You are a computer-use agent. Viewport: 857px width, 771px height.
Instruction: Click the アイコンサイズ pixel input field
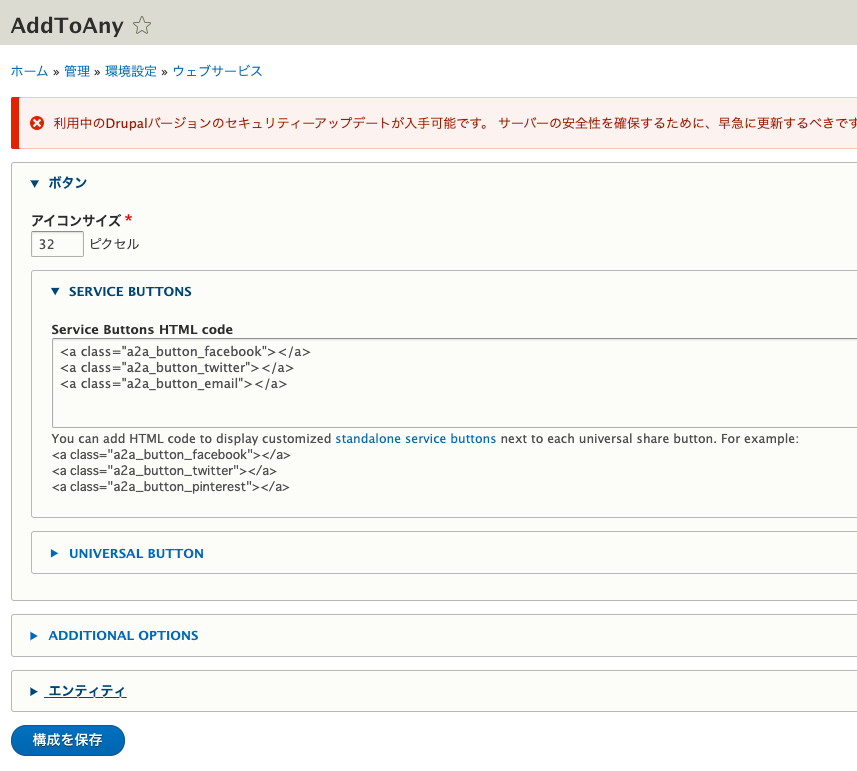coord(57,244)
